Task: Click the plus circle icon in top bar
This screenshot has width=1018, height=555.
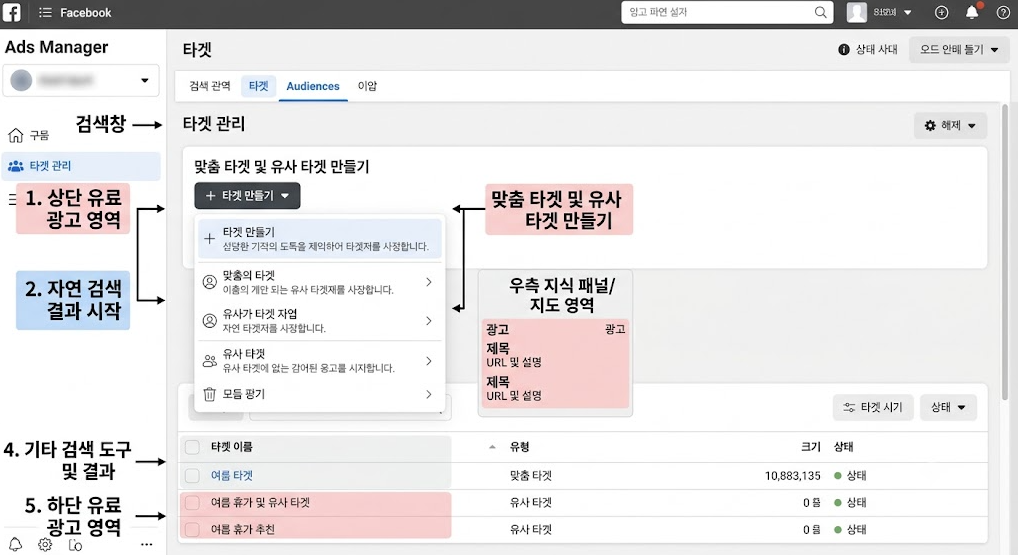Action: click(x=941, y=12)
